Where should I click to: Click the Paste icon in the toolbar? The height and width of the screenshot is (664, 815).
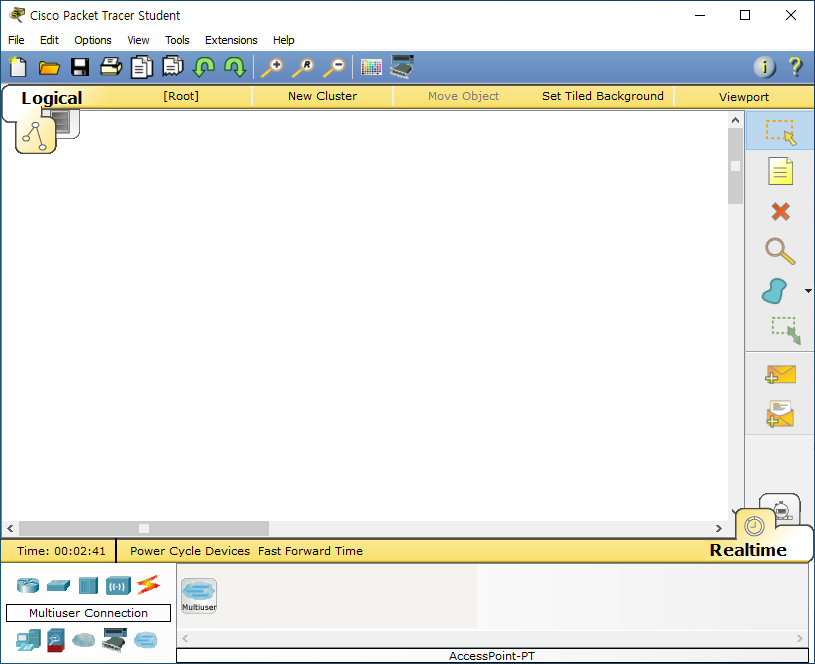tap(173, 67)
